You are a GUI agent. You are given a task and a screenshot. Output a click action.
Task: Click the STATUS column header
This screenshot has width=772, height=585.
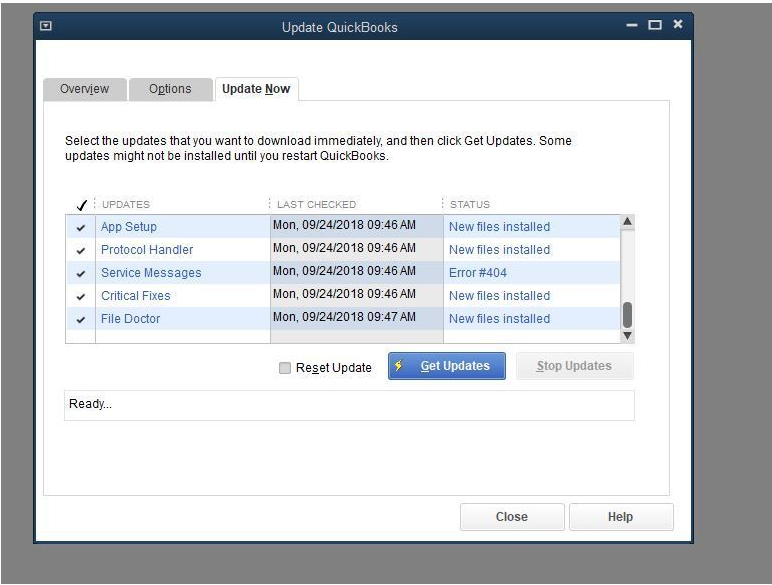click(x=470, y=204)
